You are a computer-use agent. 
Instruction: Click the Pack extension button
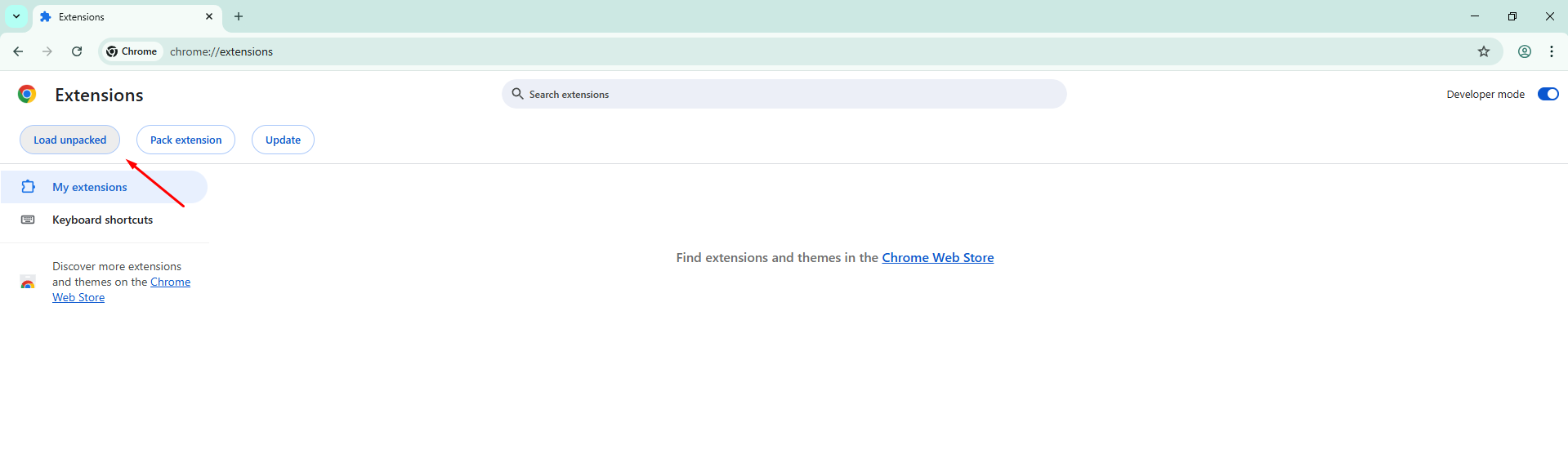(185, 140)
